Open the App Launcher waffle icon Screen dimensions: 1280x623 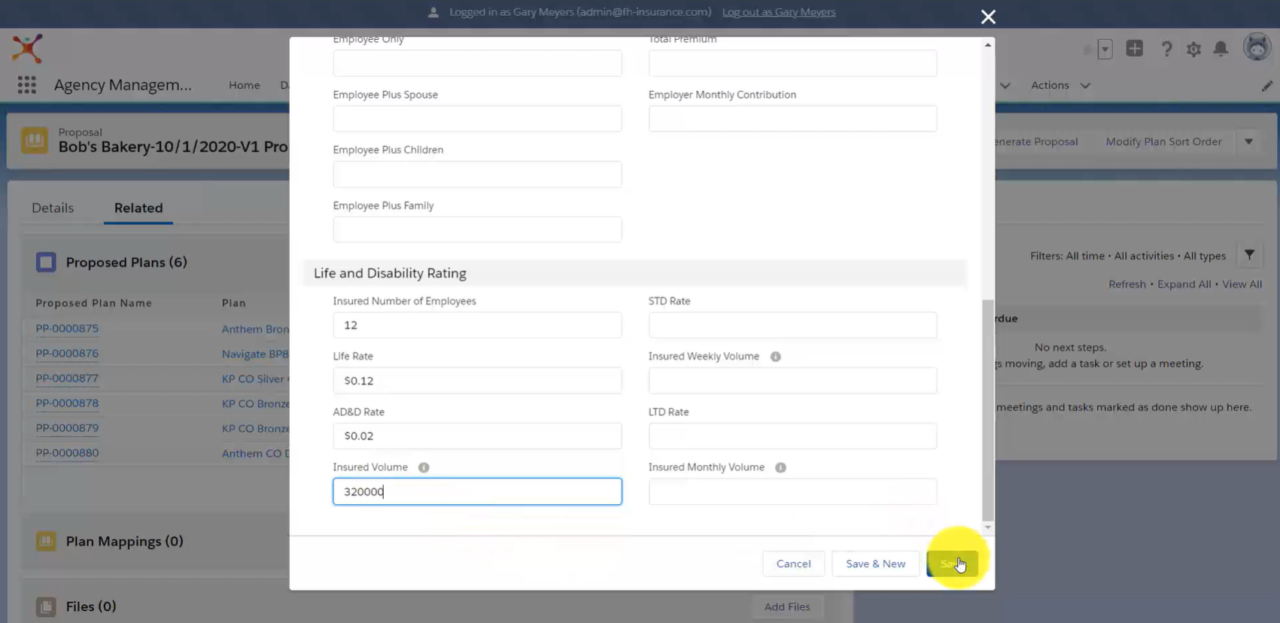tap(27, 85)
